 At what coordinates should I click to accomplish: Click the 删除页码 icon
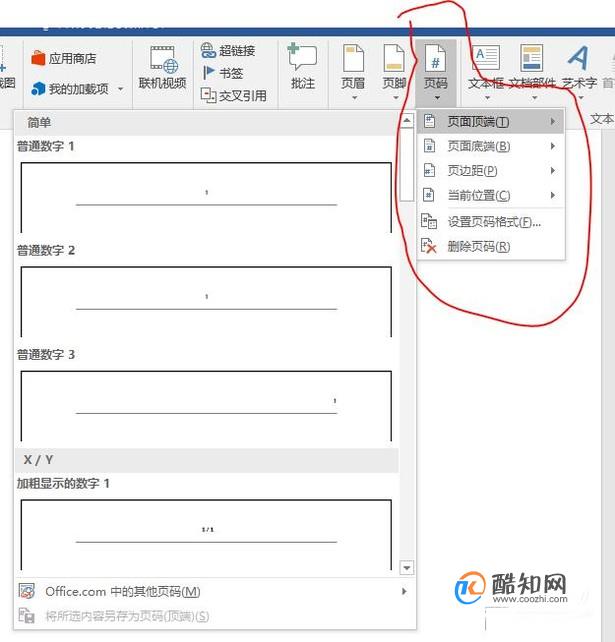tap(429, 246)
